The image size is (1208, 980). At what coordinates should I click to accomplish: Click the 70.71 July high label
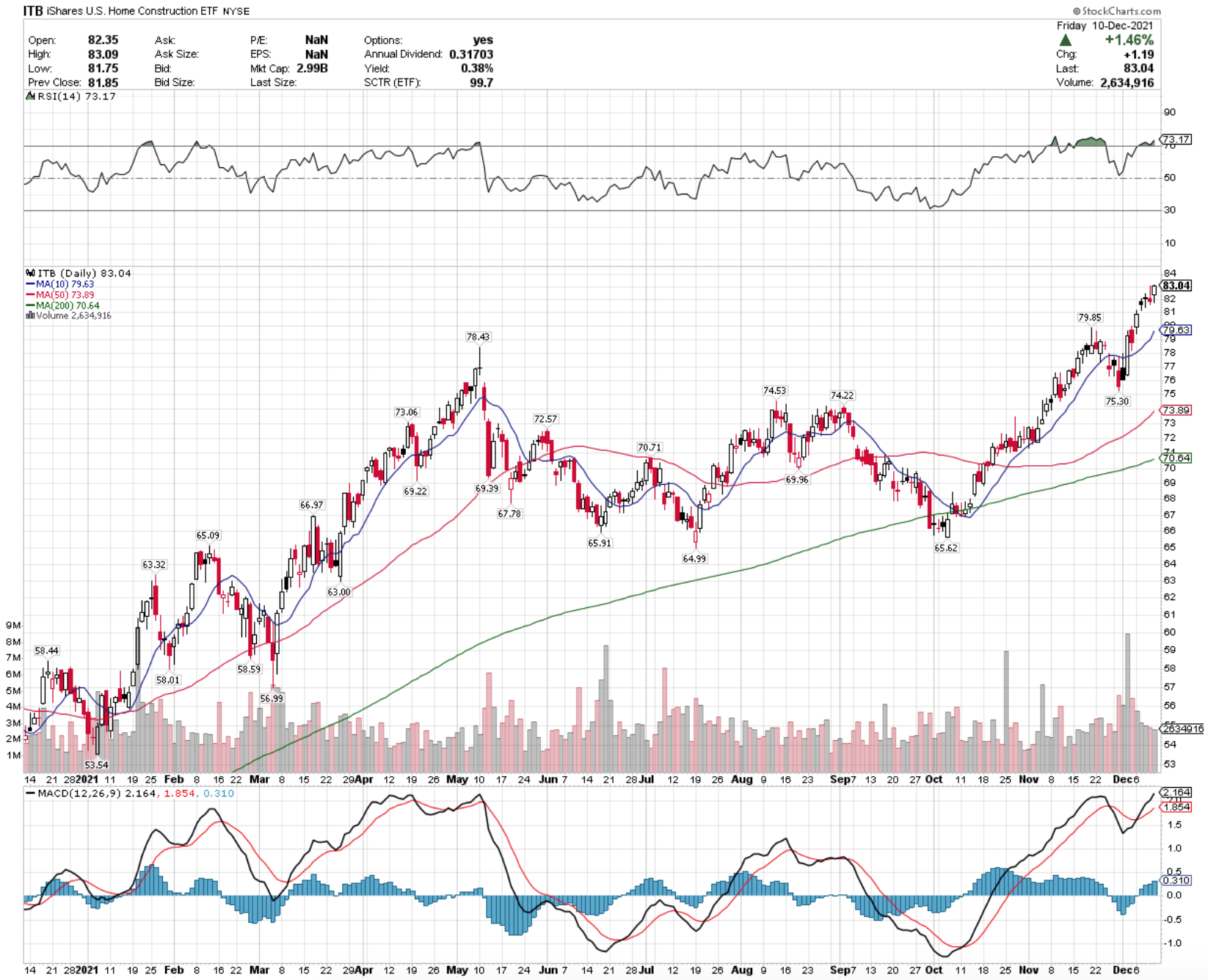pos(650,447)
